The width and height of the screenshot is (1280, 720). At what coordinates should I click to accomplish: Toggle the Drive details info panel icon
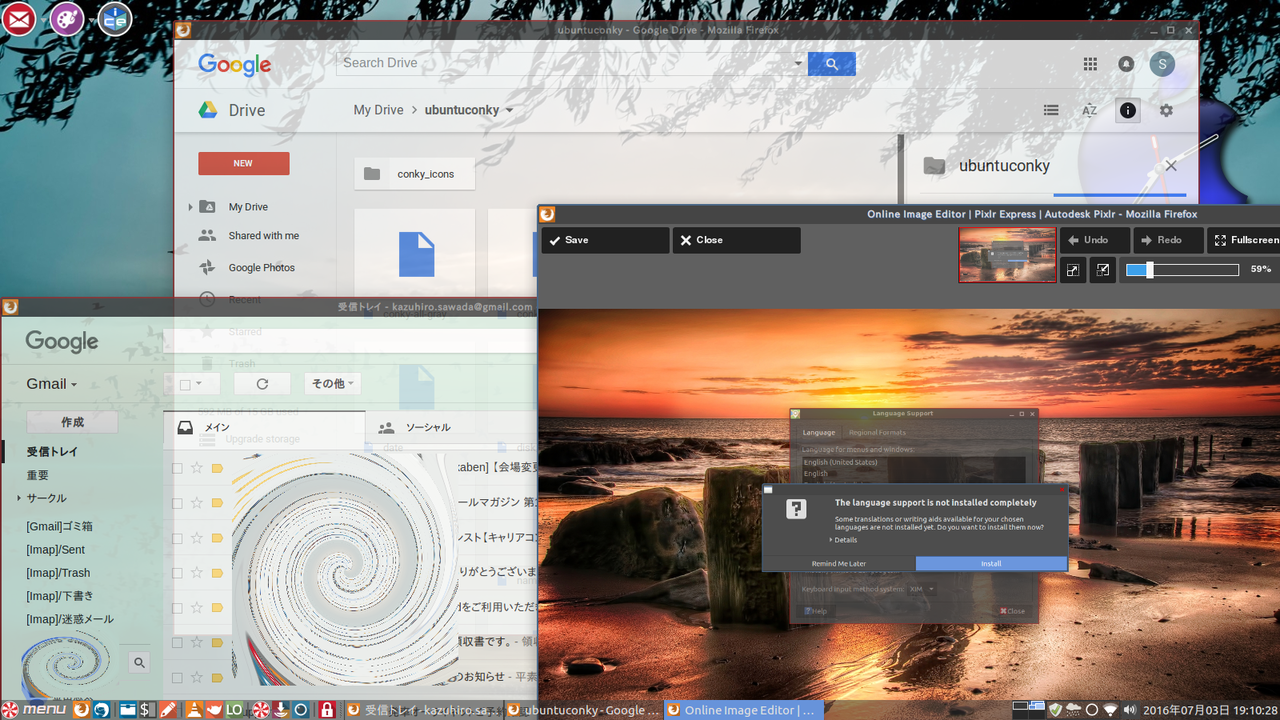(1128, 111)
